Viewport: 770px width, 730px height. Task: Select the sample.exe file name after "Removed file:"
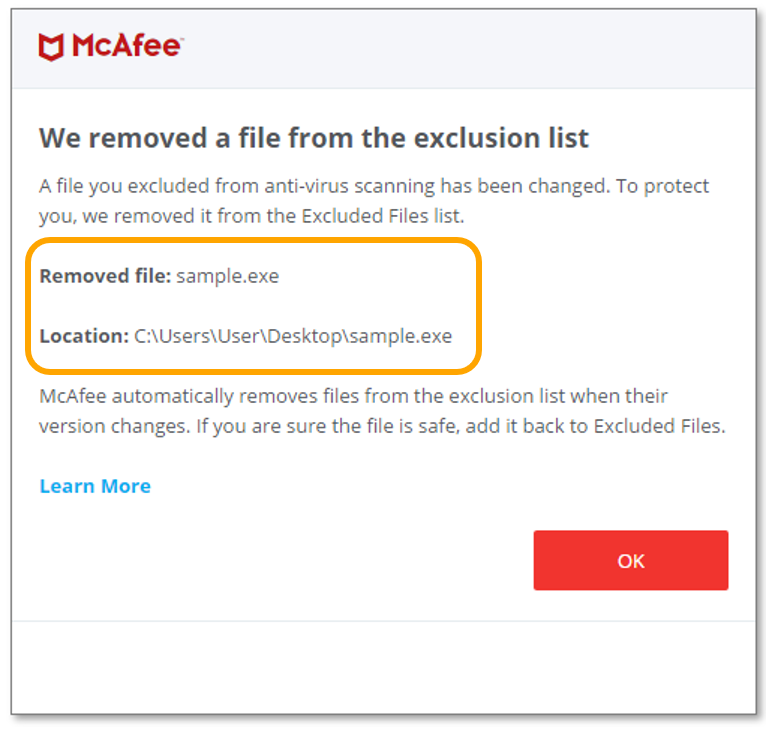click(228, 276)
